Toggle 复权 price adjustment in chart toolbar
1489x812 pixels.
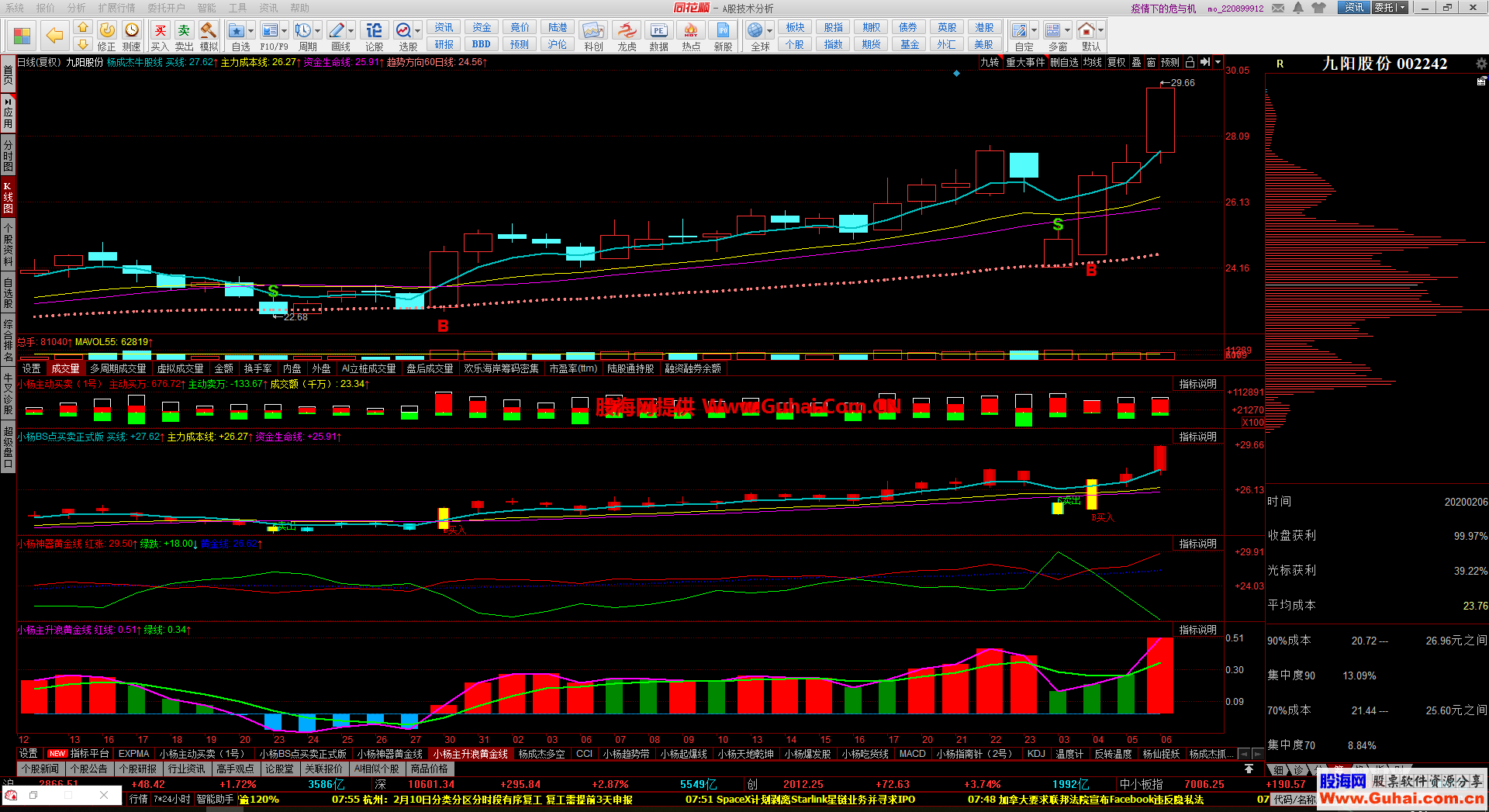(x=1116, y=62)
